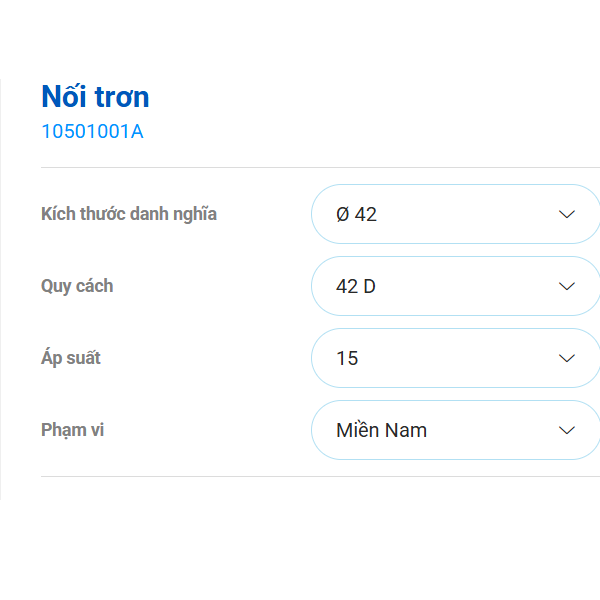Image resolution: width=600 pixels, height=600 pixels.
Task: Open the Áp suất dropdown
Action: pos(455,358)
